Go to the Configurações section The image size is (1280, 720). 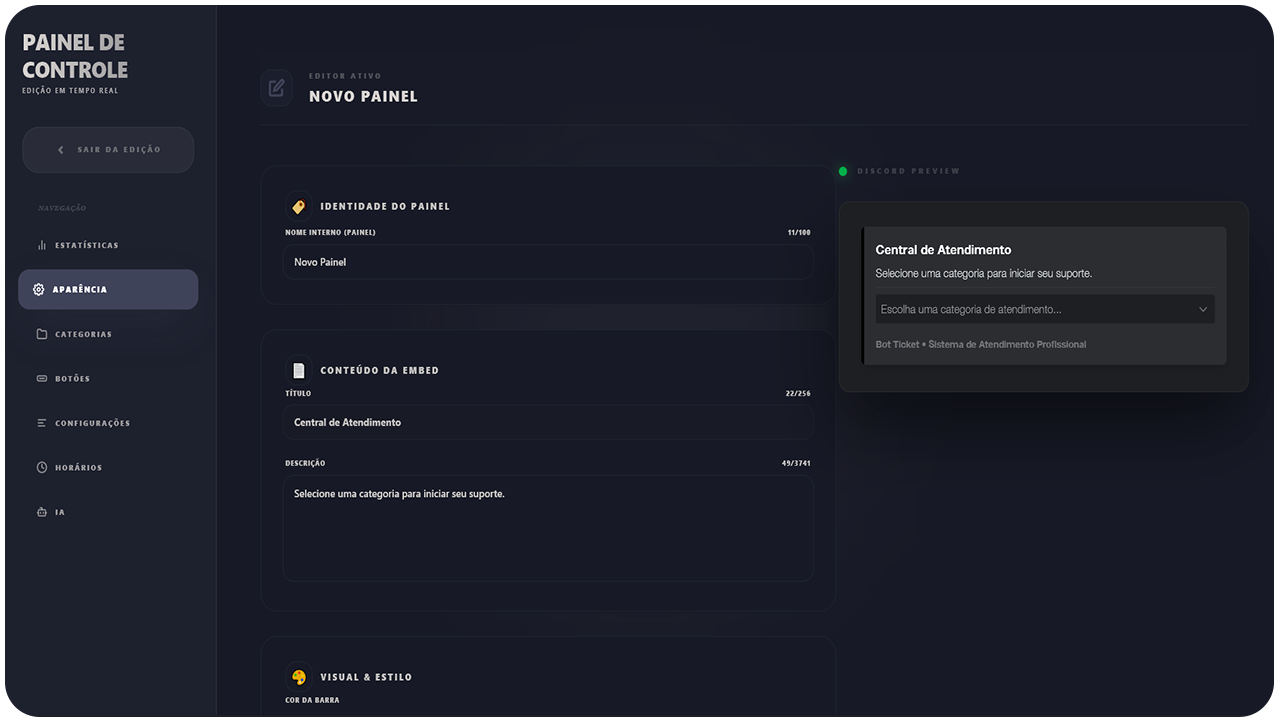pyautogui.click(x=92, y=423)
